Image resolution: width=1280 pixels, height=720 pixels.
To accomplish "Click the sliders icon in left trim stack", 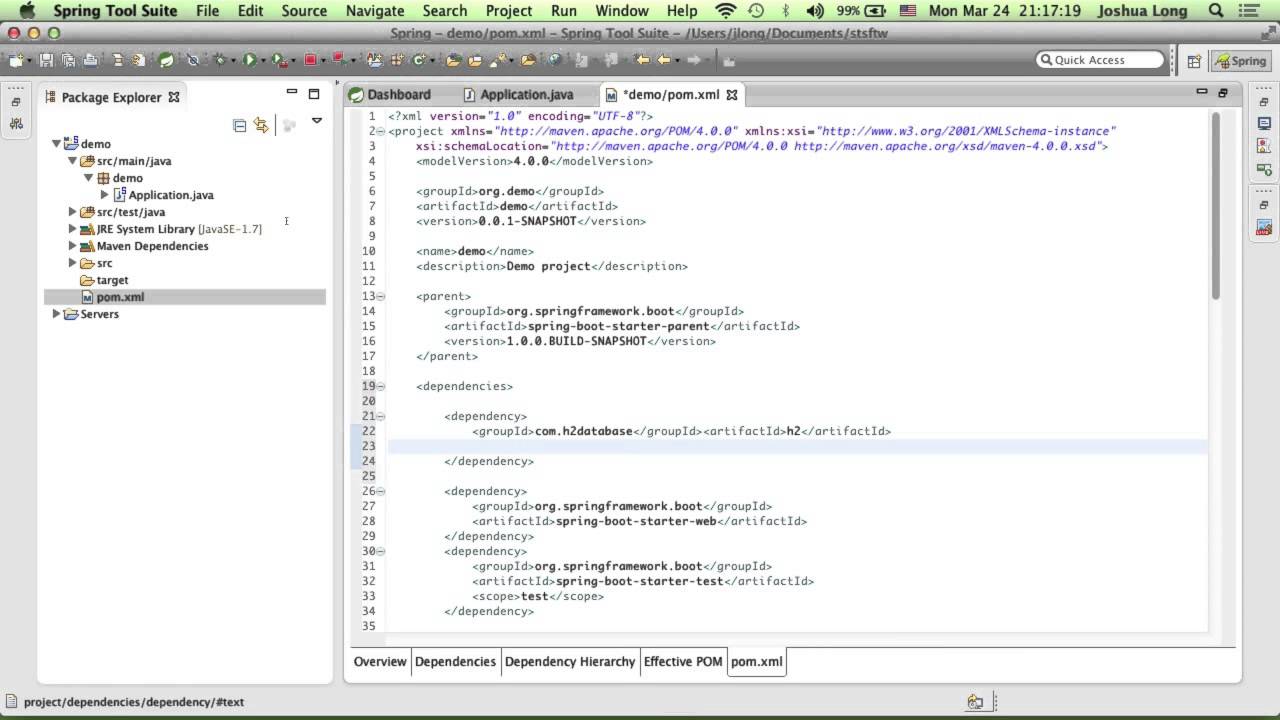I will pyautogui.click(x=16, y=124).
